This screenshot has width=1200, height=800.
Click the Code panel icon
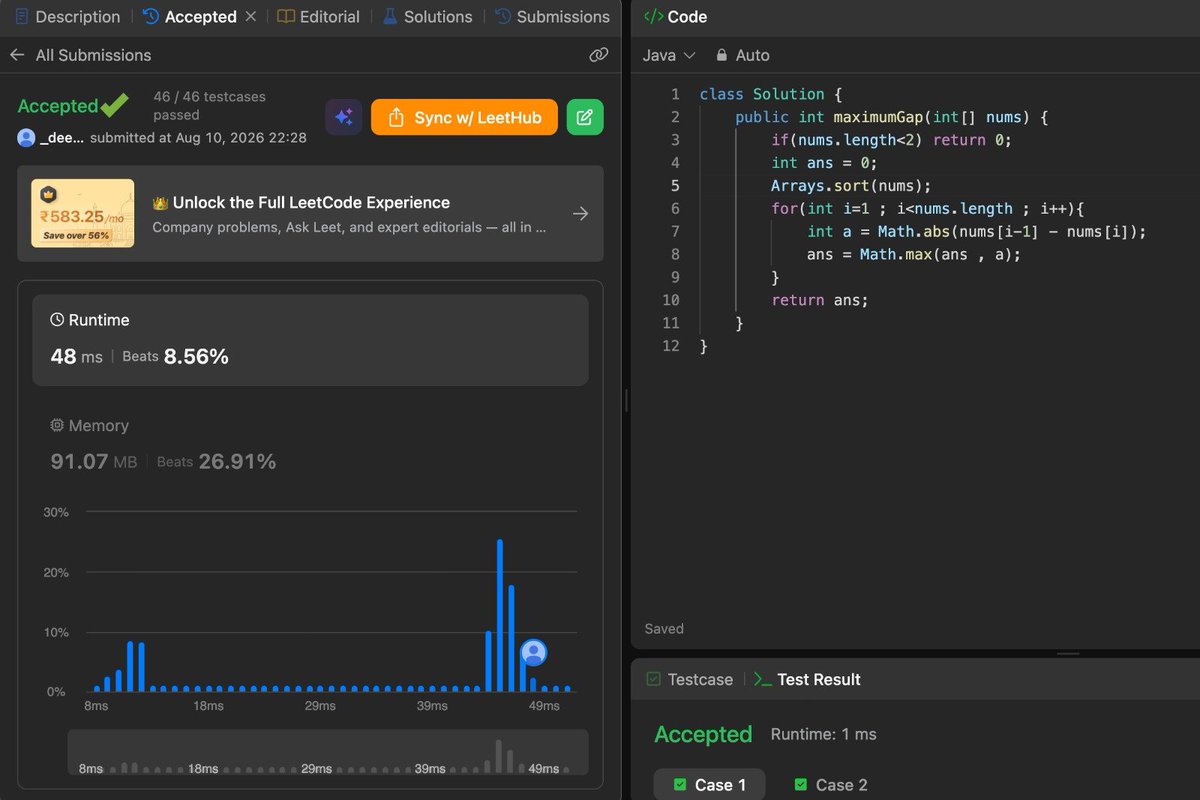pos(653,17)
